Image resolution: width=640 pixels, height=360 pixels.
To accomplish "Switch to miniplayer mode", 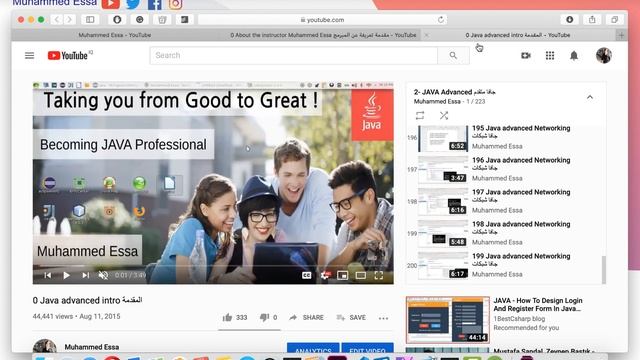I will click(342, 276).
